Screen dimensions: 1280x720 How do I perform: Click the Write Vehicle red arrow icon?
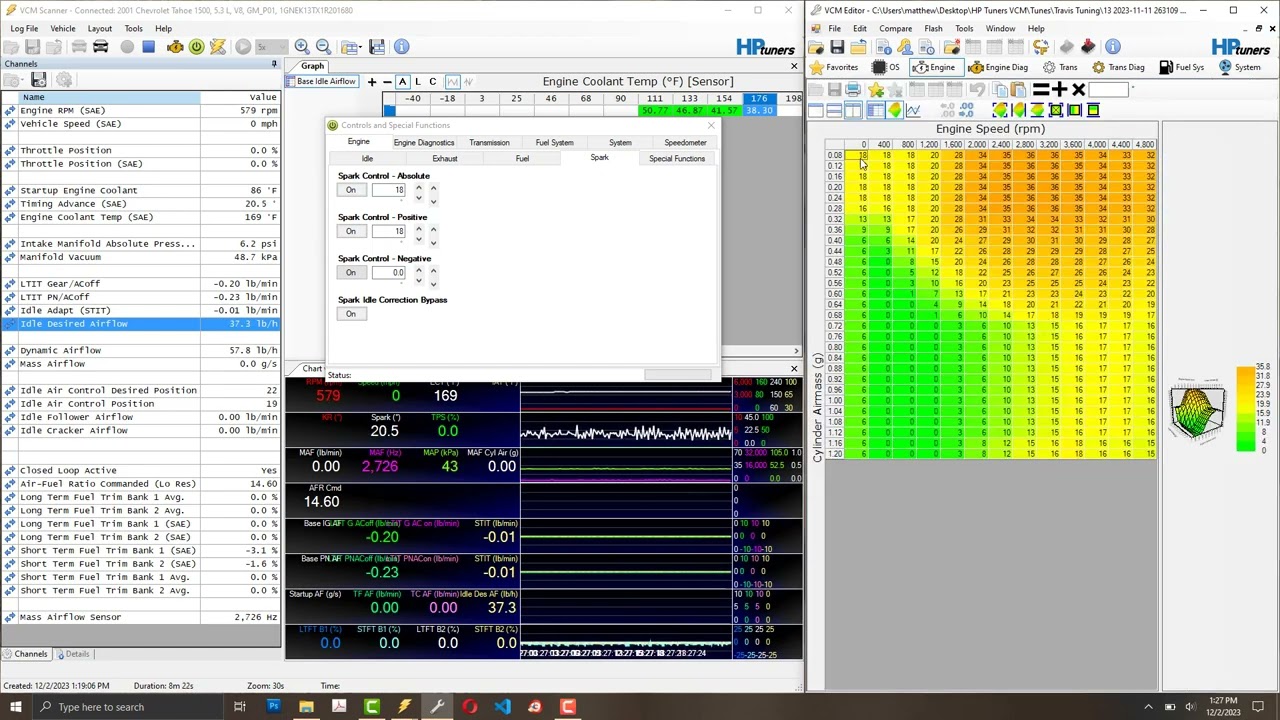(1088, 47)
